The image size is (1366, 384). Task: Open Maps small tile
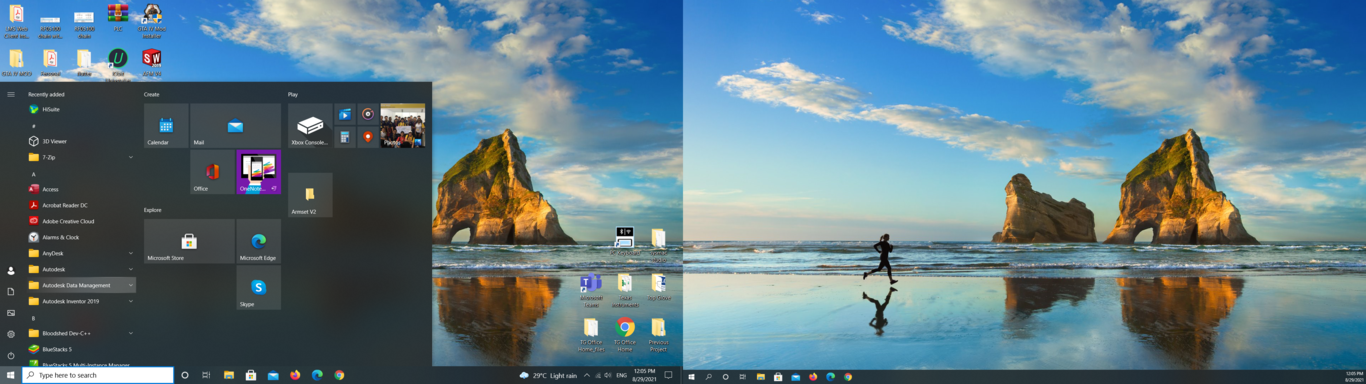(x=368, y=137)
